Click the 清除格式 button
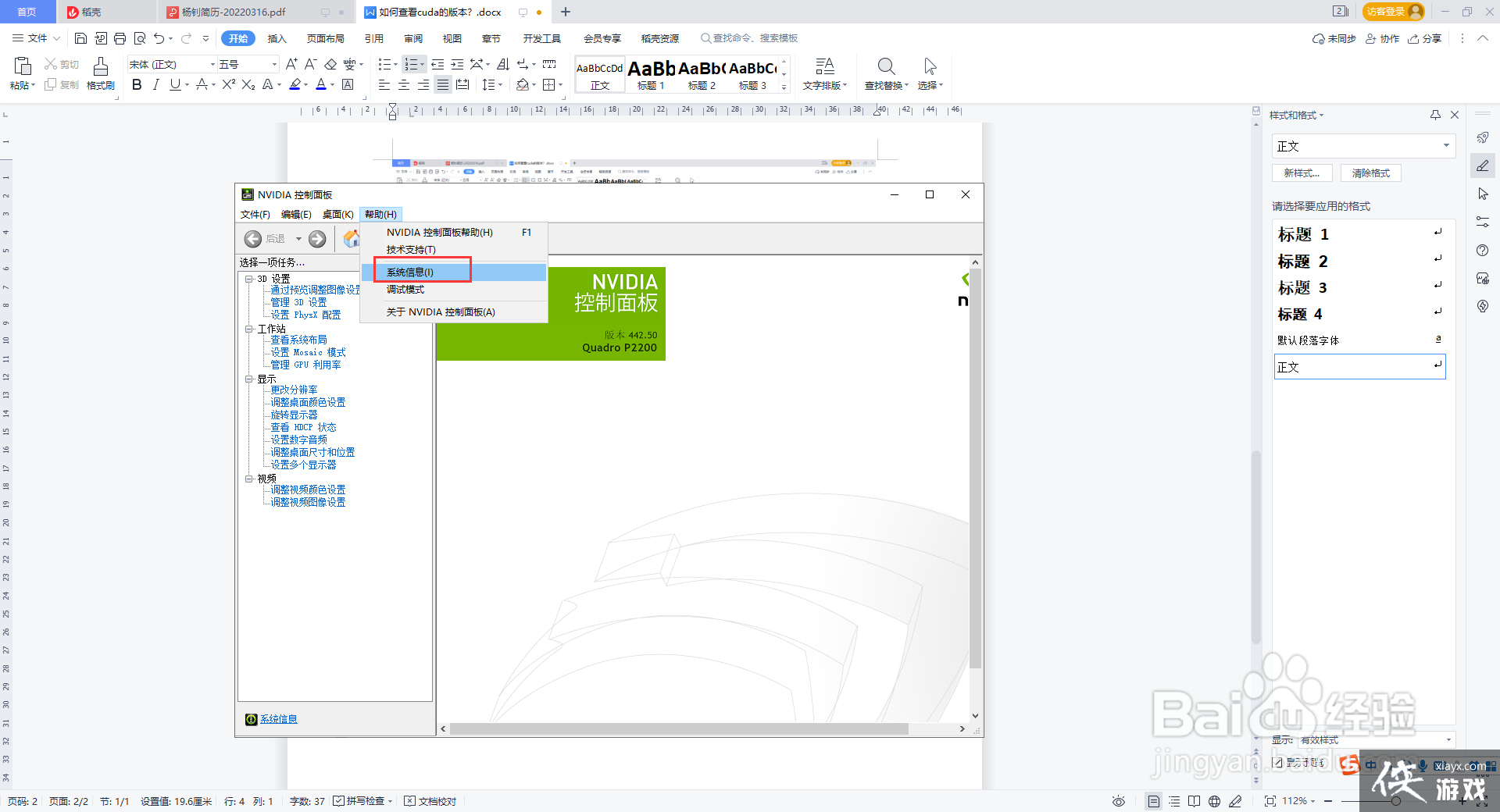 pos(1371,173)
